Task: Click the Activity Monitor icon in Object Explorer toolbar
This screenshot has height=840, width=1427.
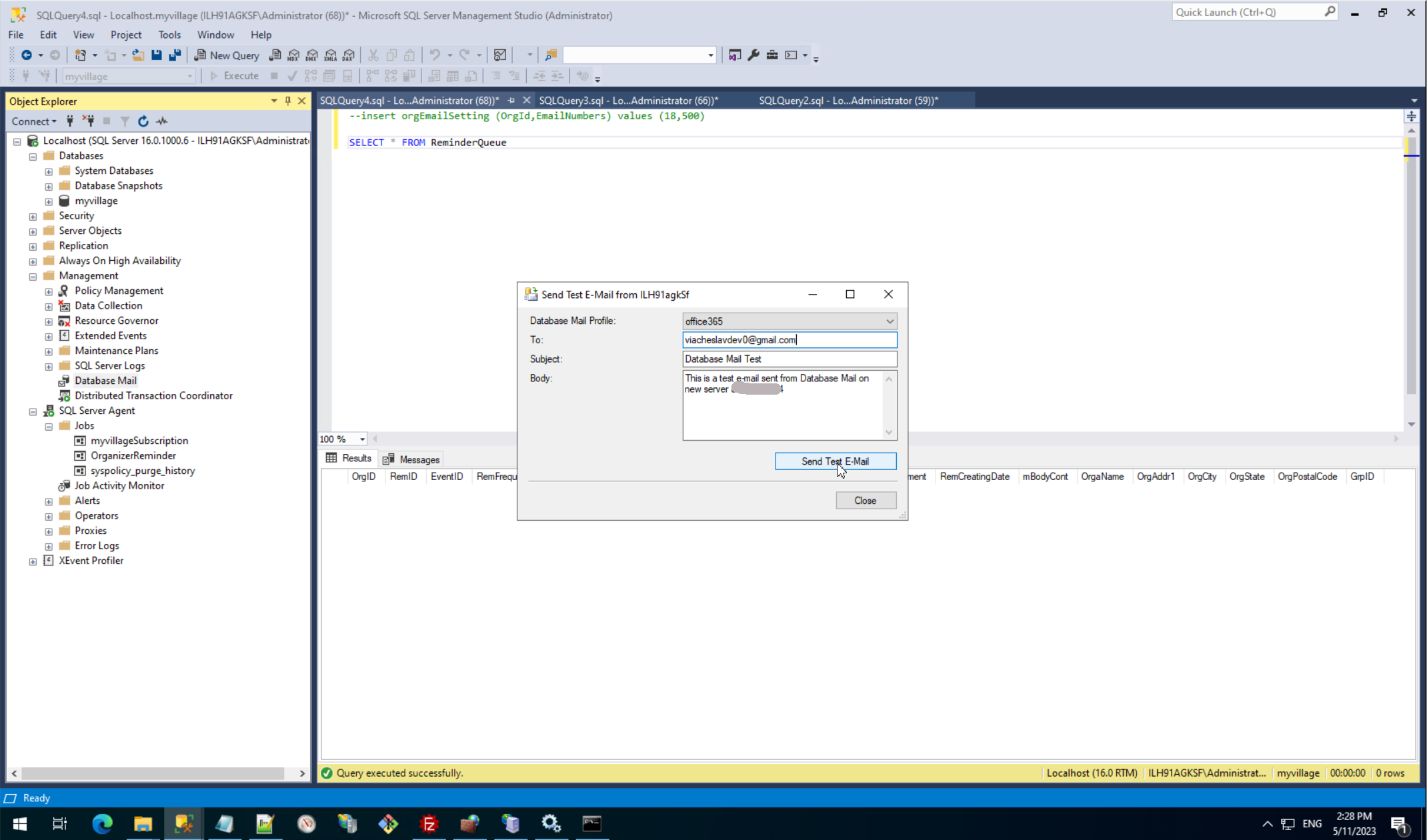Action: 161,121
